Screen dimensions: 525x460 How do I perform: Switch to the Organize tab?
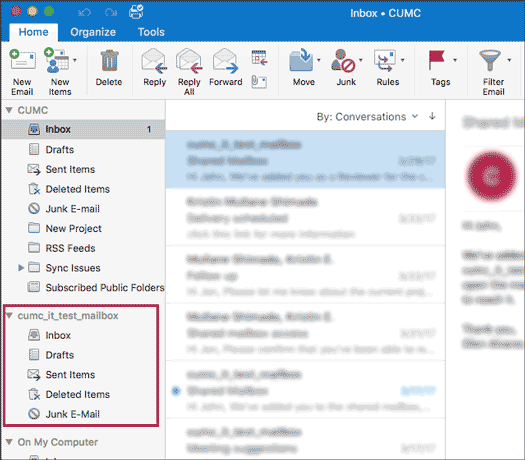pos(93,32)
